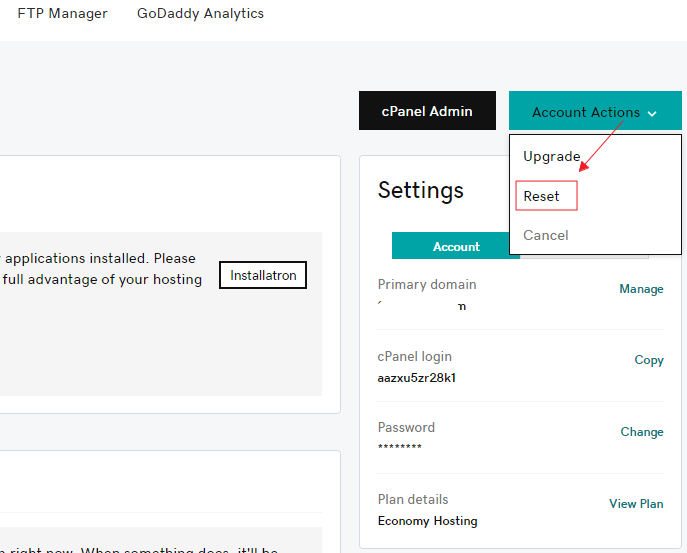Open cPanel Admin
Image resolution: width=687 pixels, height=553 pixels.
(x=427, y=111)
